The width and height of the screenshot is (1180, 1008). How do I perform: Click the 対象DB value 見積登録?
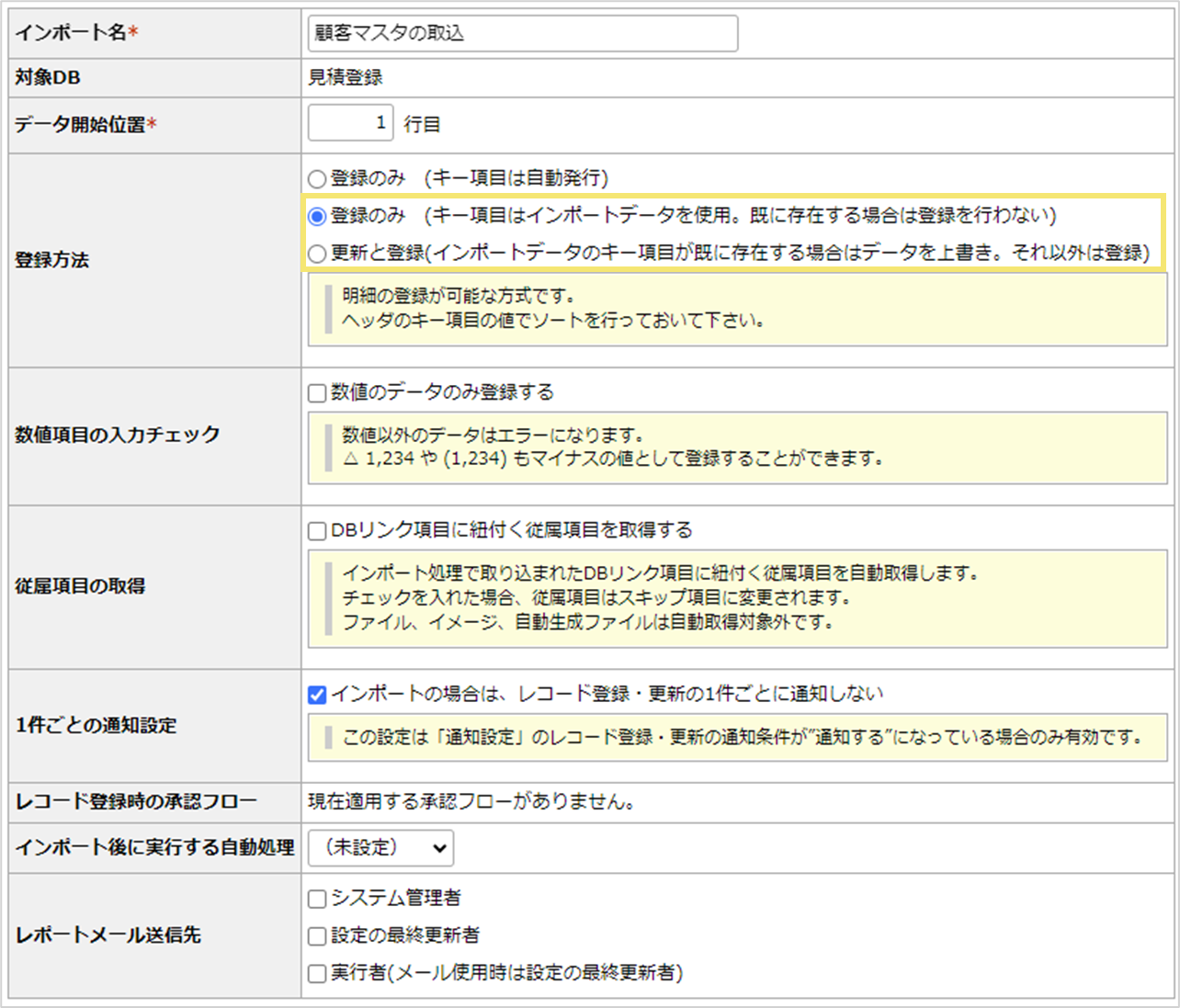(x=345, y=77)
